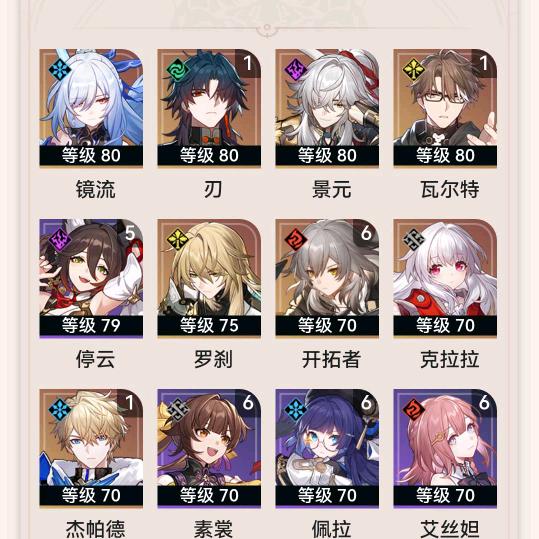Click Clara's gray Physical element icon
Viewport: 539px width, 539px height.
click(414, 240)
